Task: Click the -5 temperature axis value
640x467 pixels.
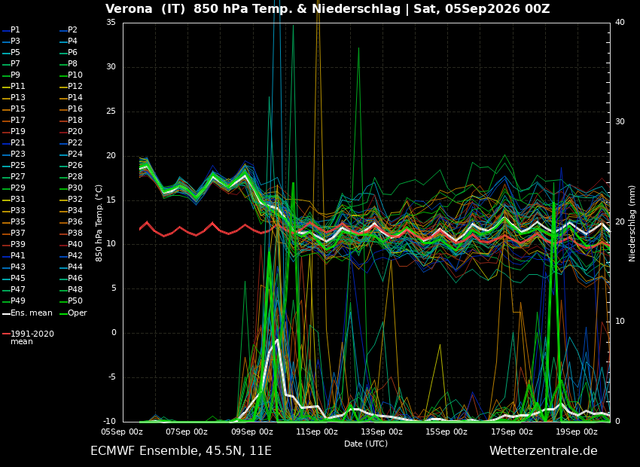Action: [x=112, y=377]
